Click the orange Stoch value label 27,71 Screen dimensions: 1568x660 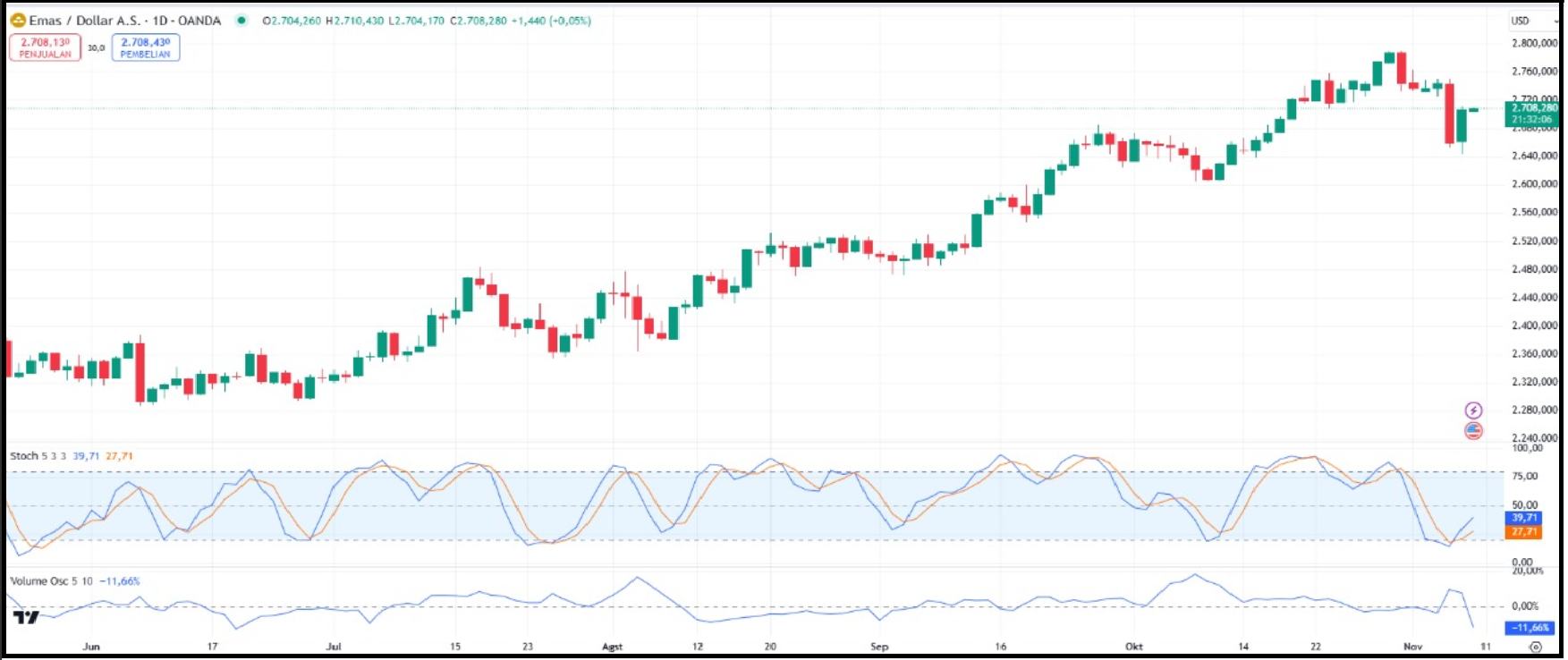click(x=1523, y=532)
